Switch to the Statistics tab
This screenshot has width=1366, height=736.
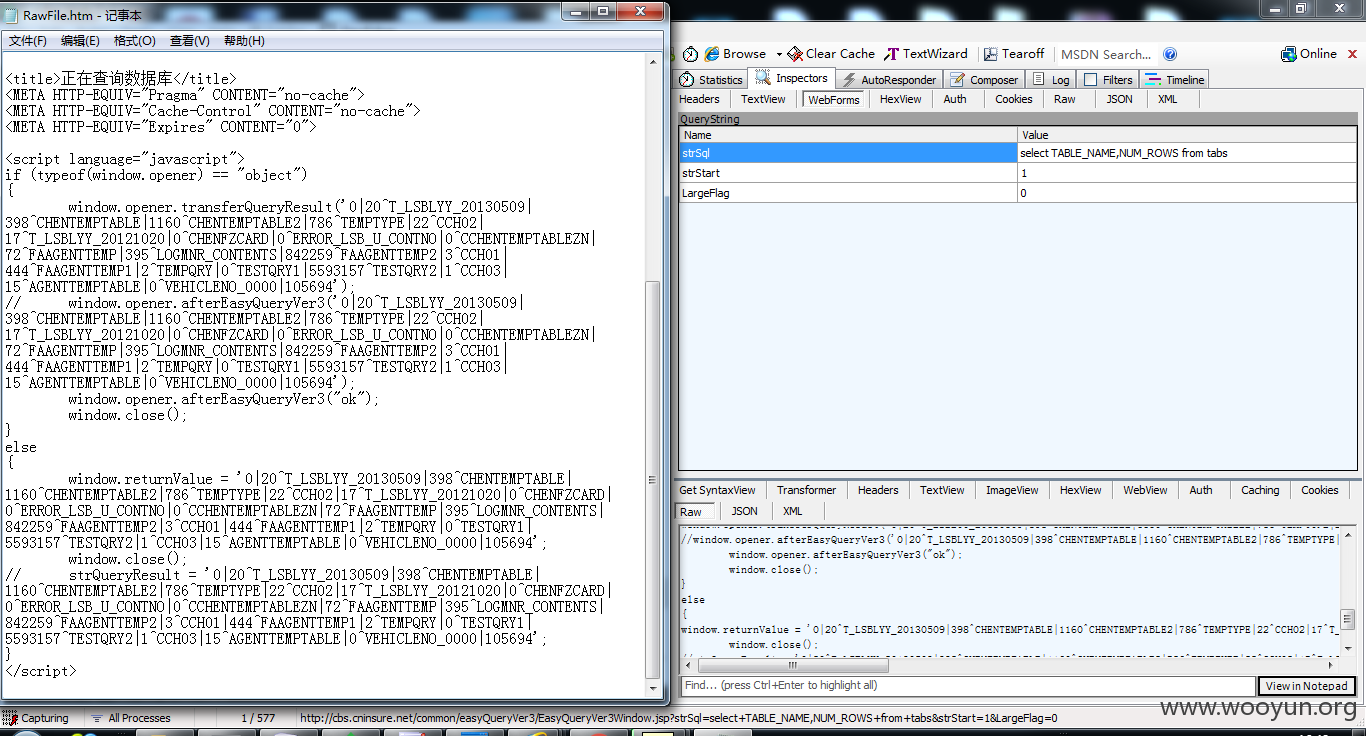click(x=711, y=80)
